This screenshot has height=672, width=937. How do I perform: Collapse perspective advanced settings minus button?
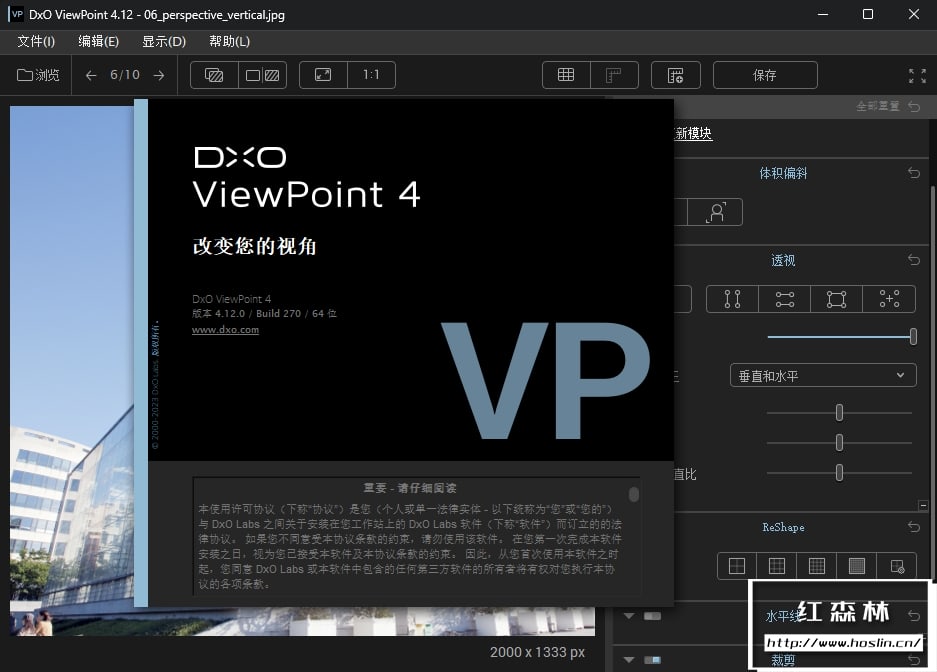(923, 506)
